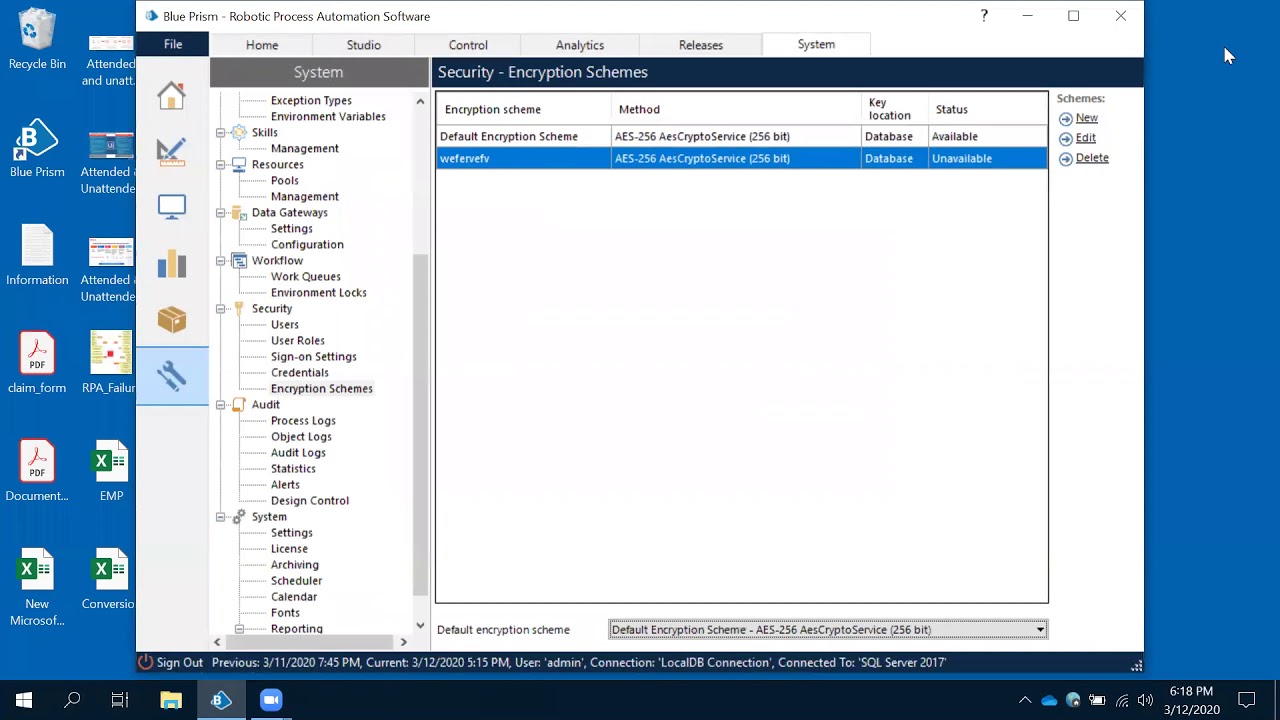
Task: Click the Edit scheme arrow icon
Action: point(1065,139)
